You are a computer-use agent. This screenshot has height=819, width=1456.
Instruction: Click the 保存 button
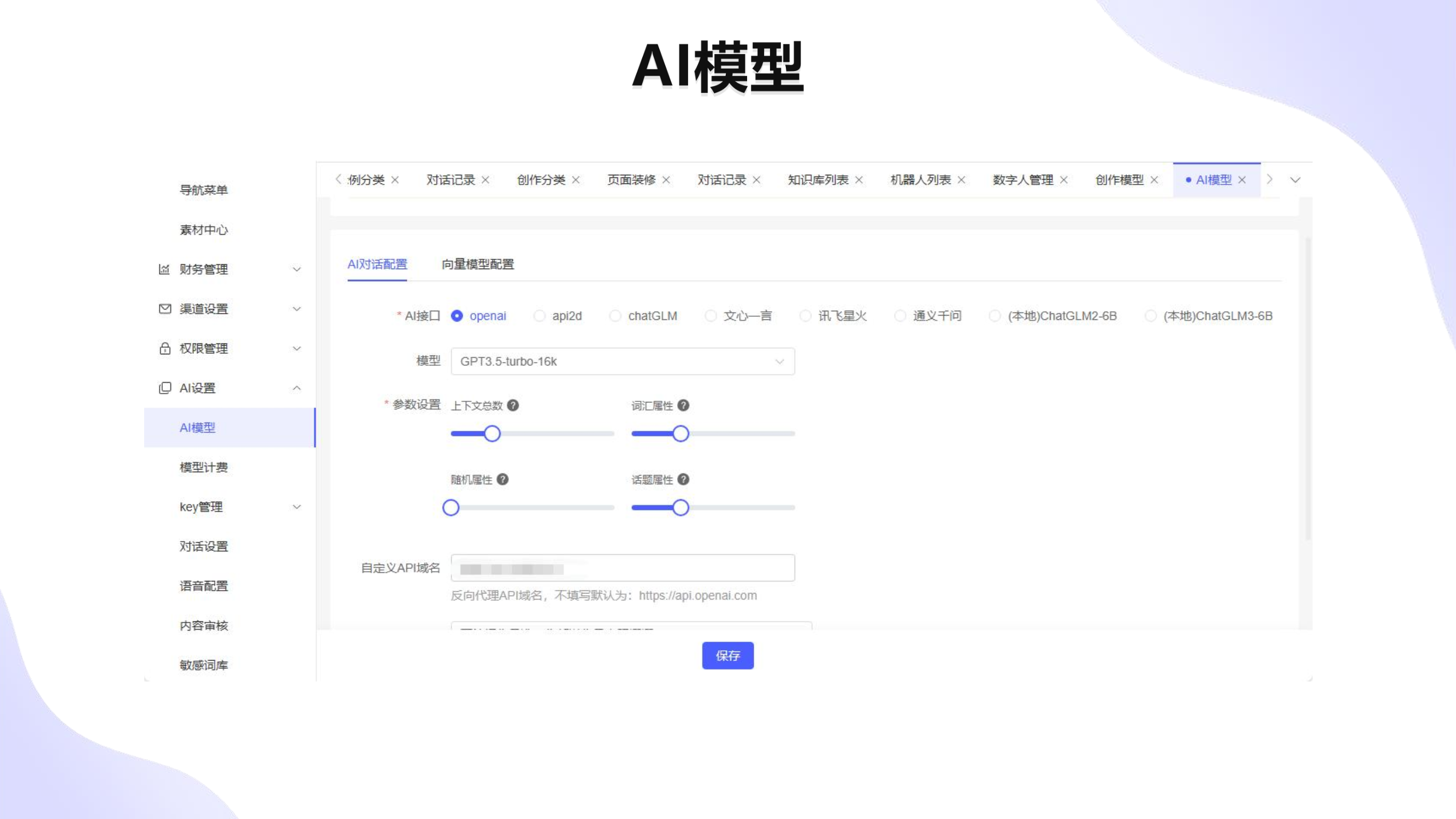(727, 655)
